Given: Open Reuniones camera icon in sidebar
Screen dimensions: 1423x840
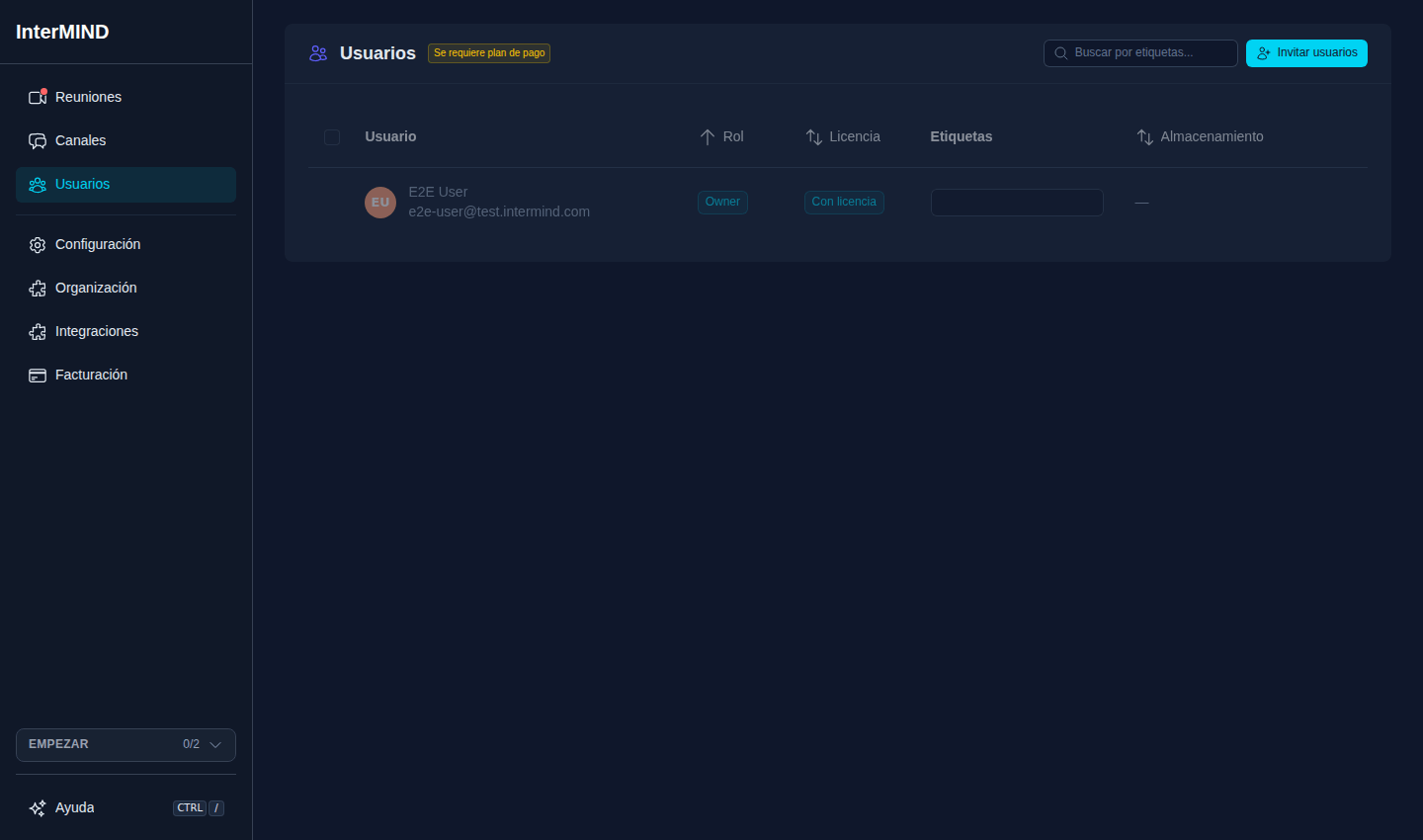Looking at the screenshot, I should (38, 97).
